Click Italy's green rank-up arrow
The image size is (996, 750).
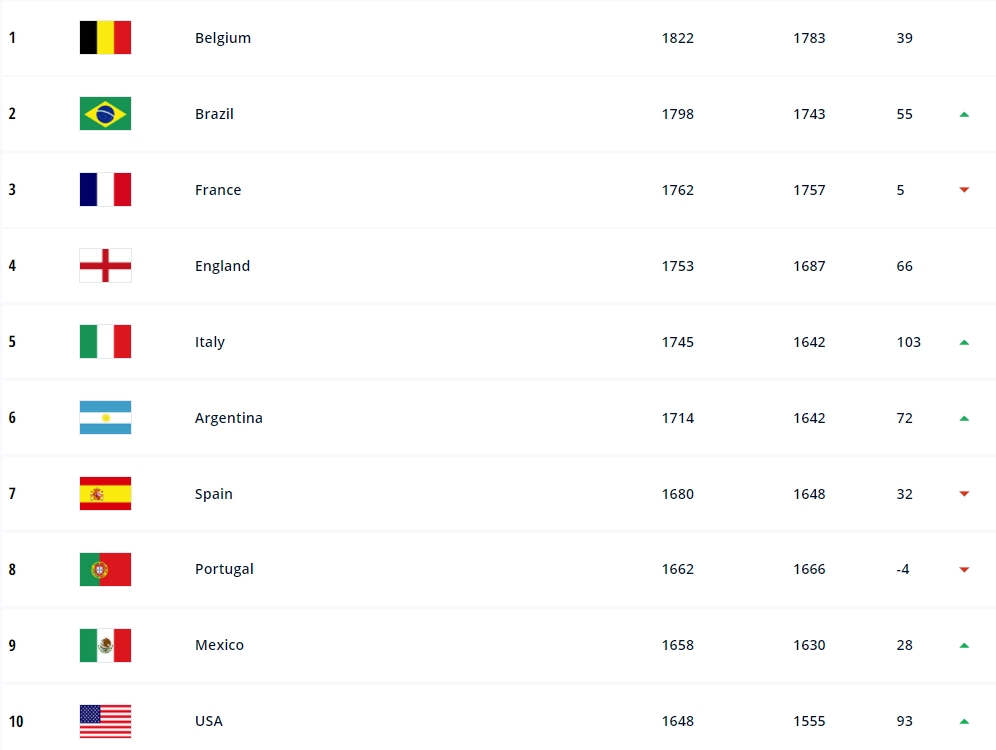point(964,342)
